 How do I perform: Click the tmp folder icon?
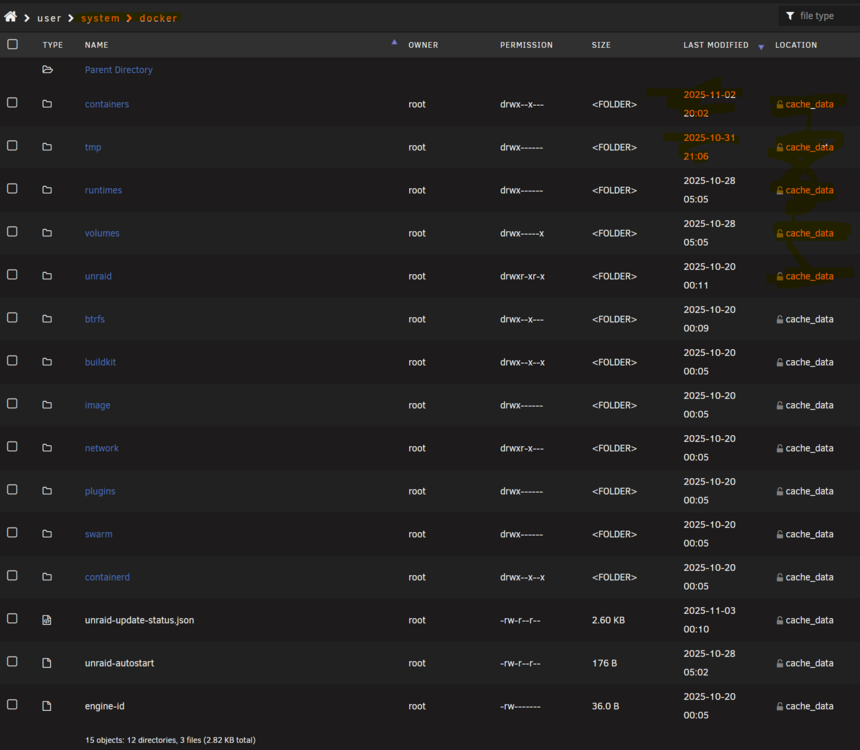[47, 147]
